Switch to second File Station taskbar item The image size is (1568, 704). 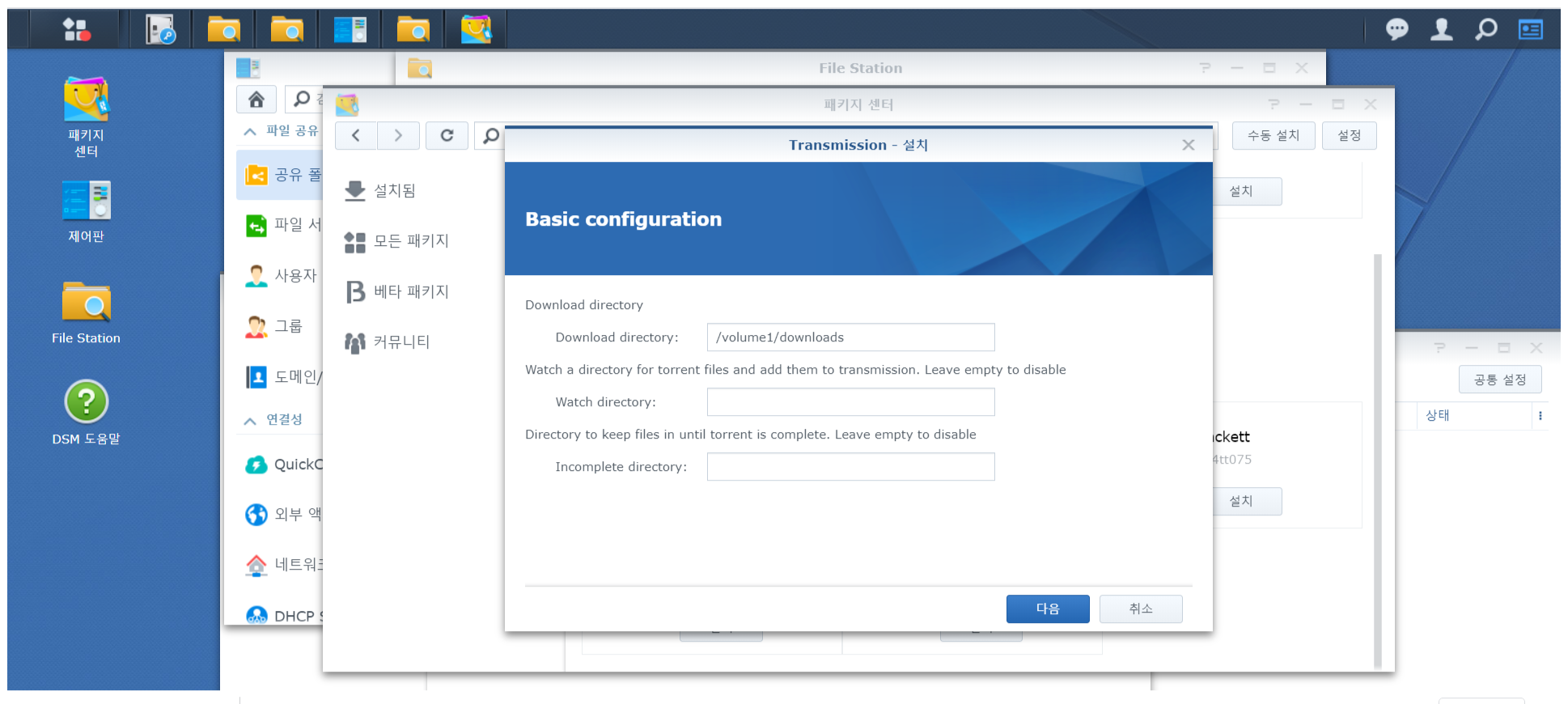(x=287, y=30)
